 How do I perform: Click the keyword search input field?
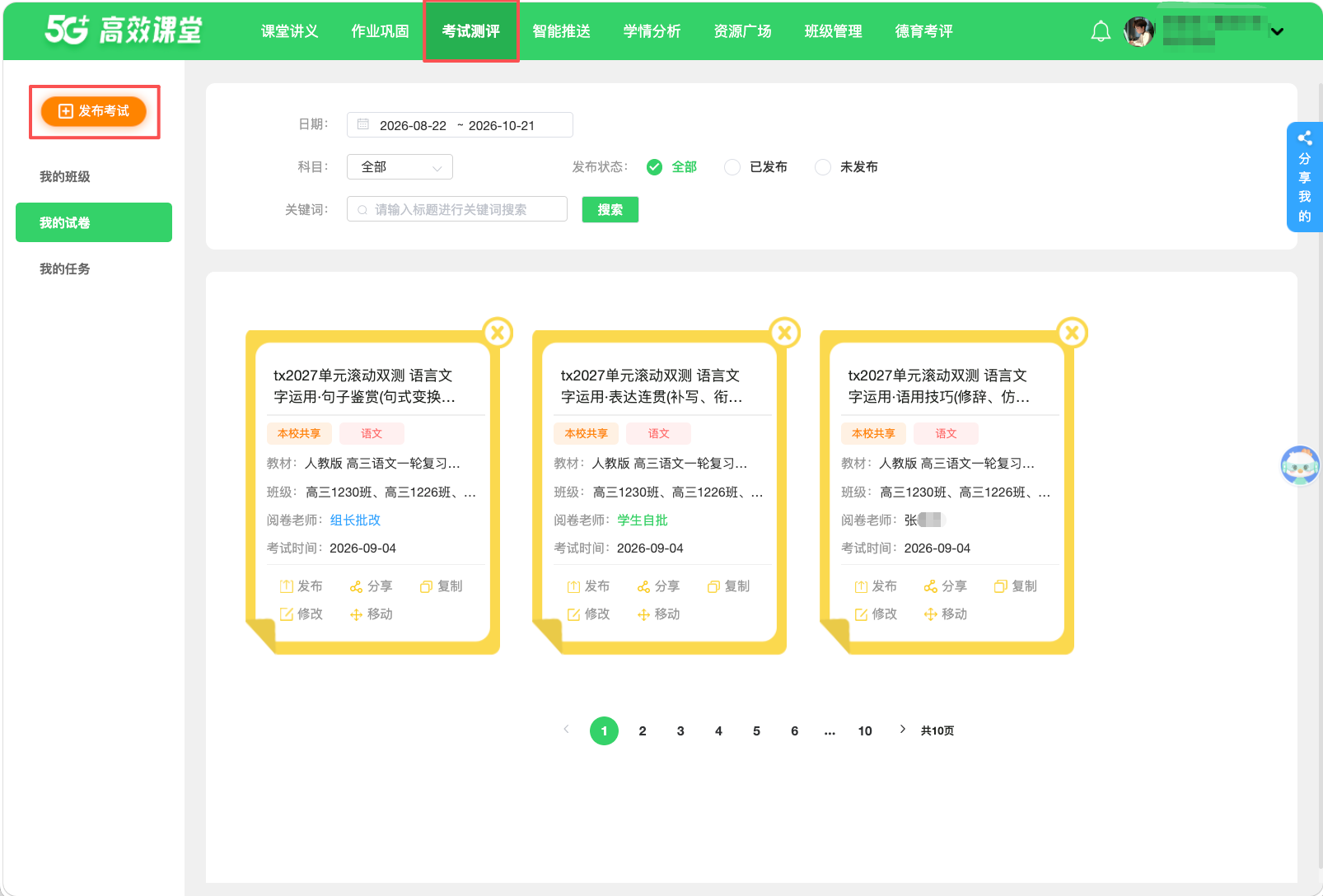pos(457,209)
